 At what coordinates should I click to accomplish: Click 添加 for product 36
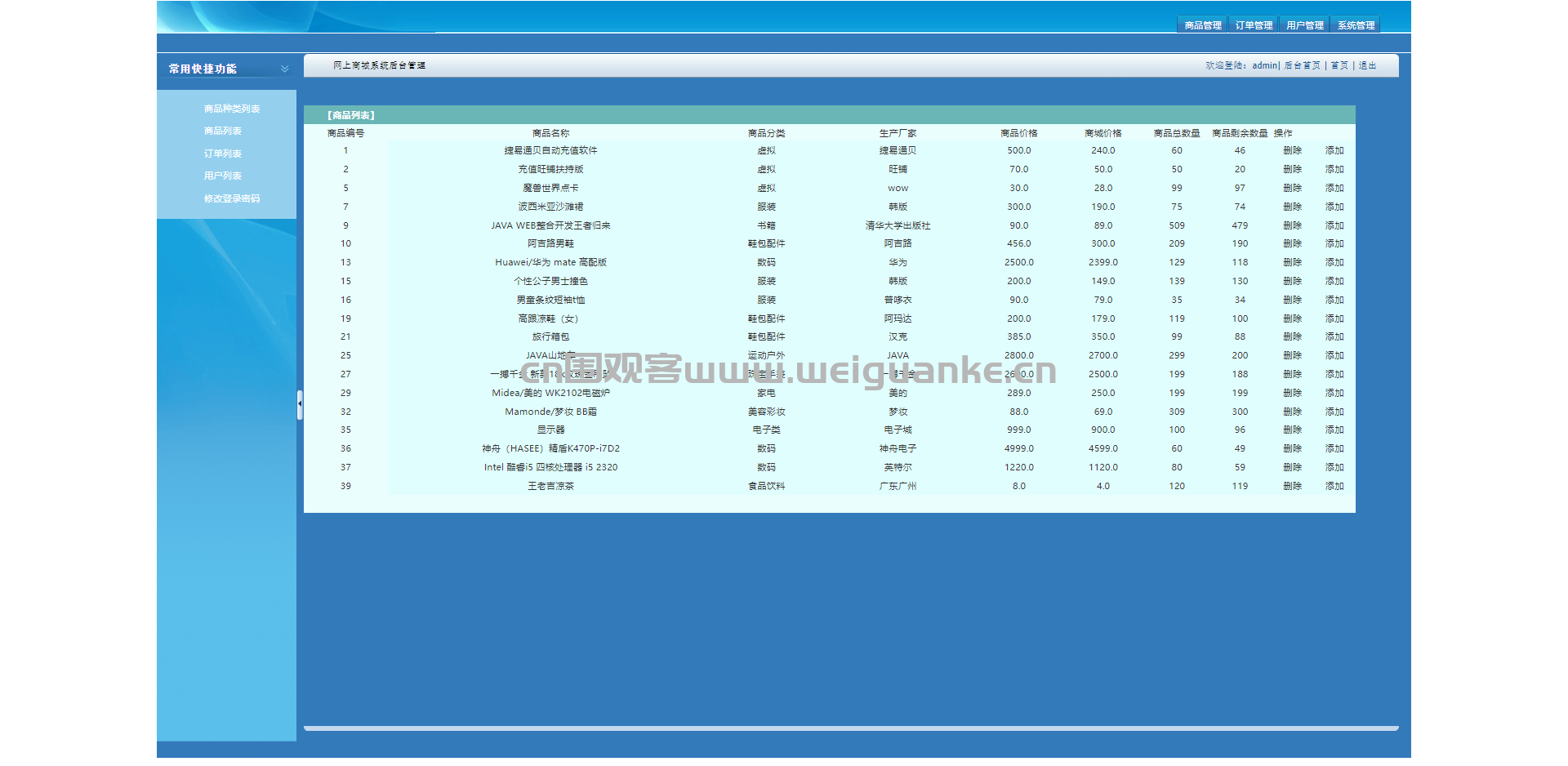(x=1334, y=448)
